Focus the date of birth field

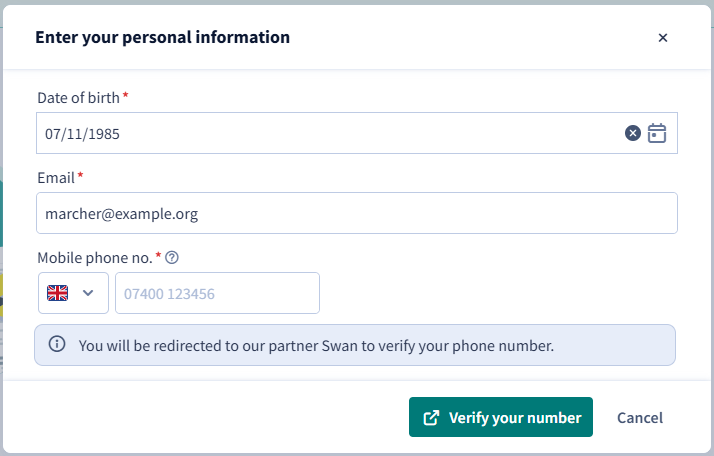coord(357,133)
